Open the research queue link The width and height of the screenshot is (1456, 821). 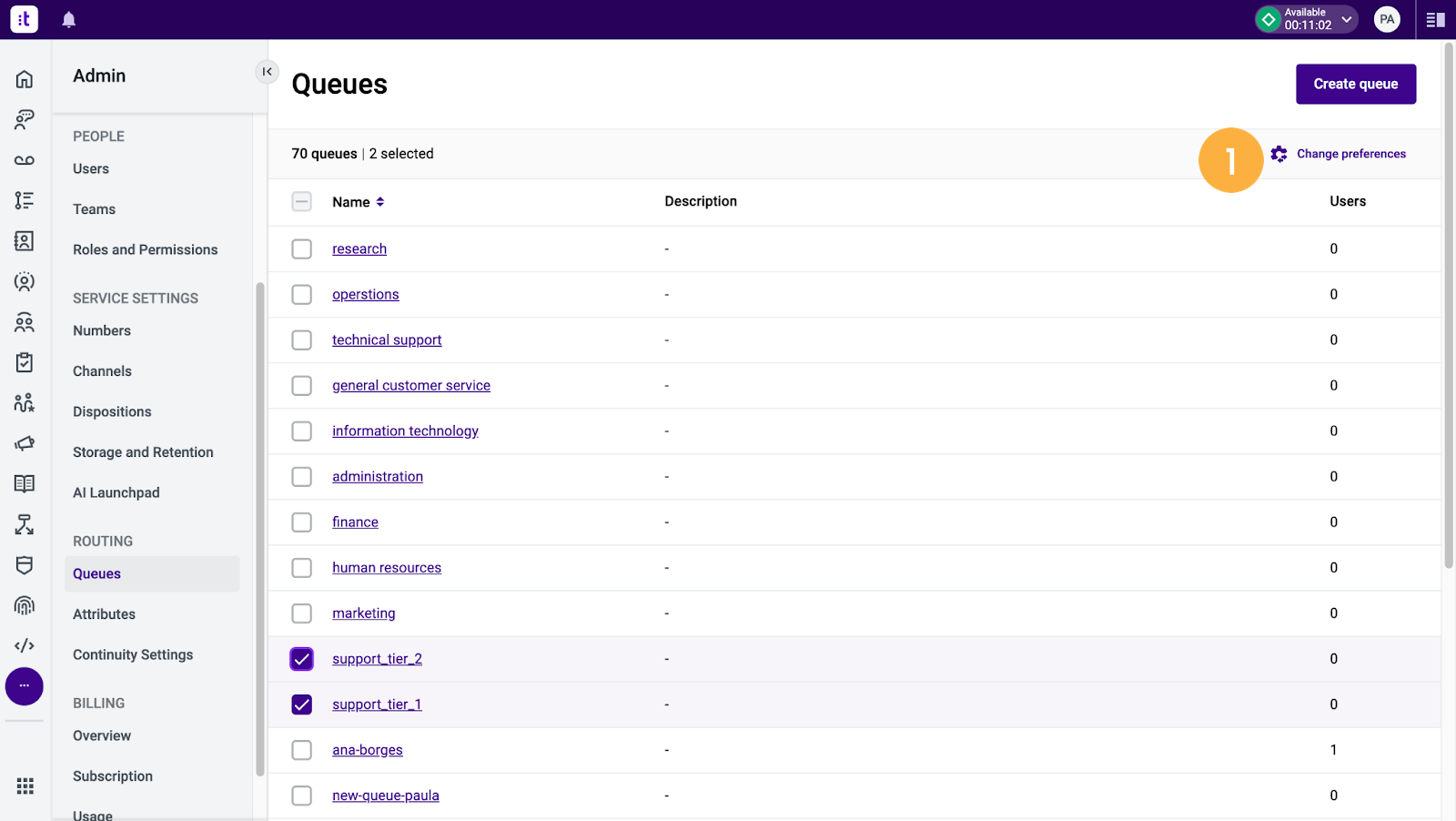(x=359, y=249)
